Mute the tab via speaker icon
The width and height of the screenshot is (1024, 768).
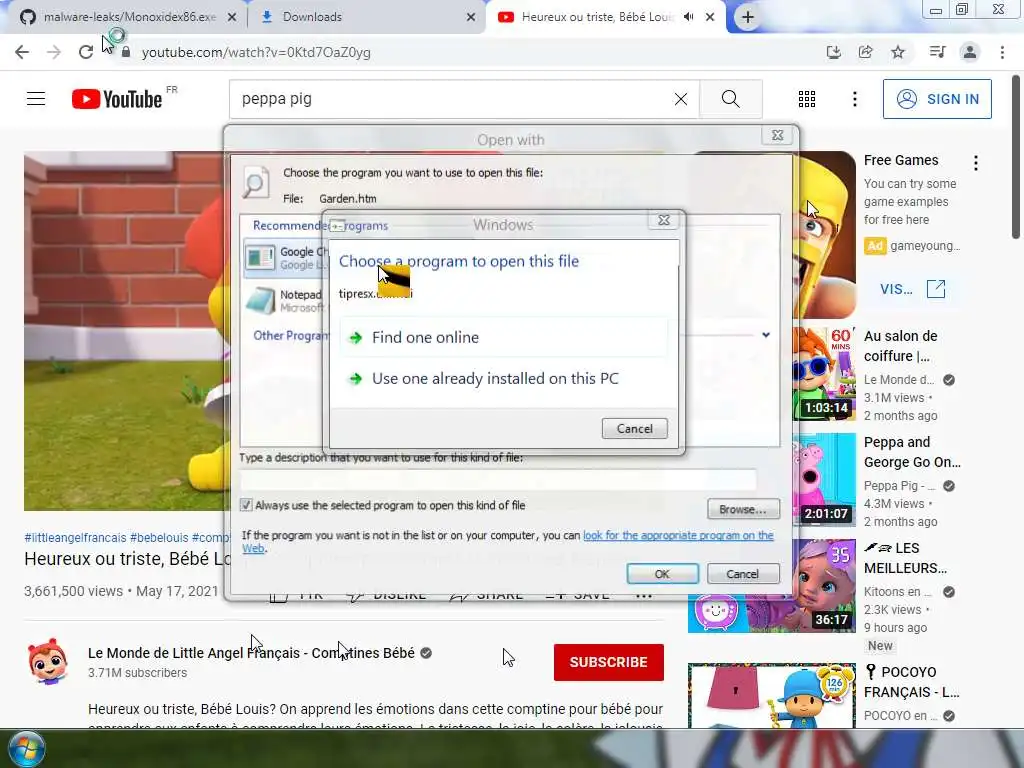(688, 17)
